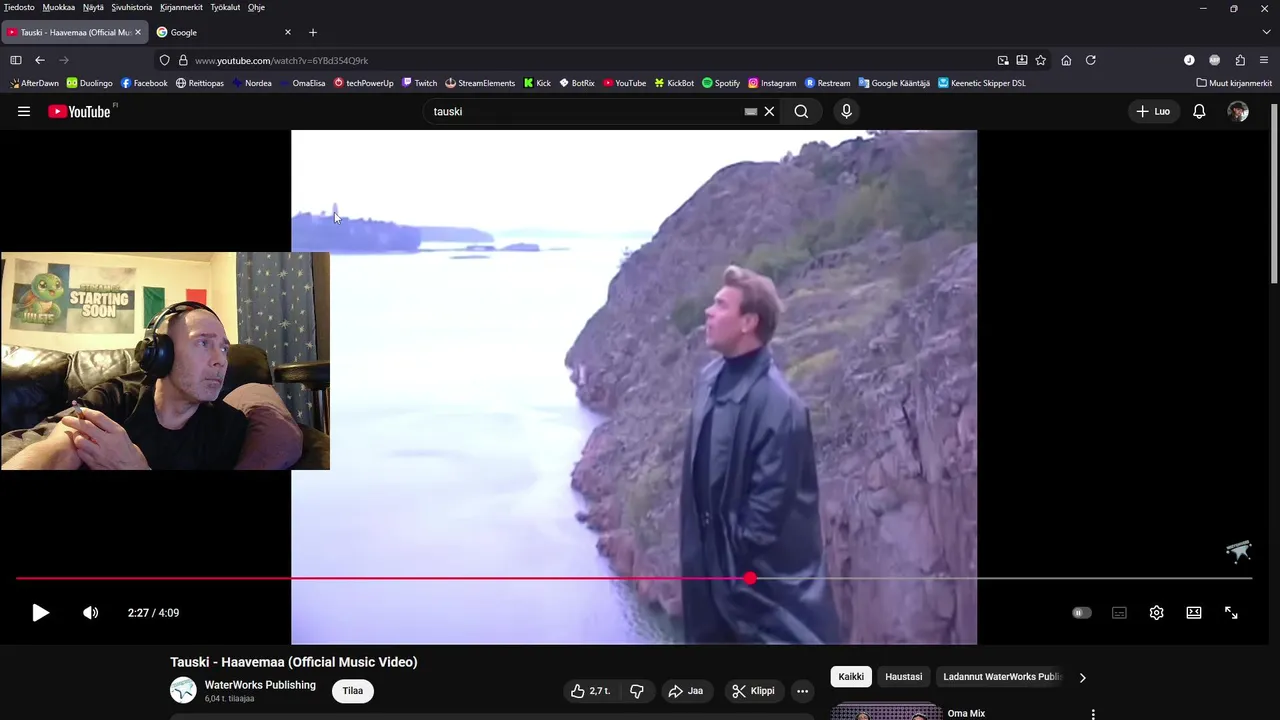Viewport: 1280px width, 720px height.
Task: Open the Työkalut menu
Action: coord(225,7)
